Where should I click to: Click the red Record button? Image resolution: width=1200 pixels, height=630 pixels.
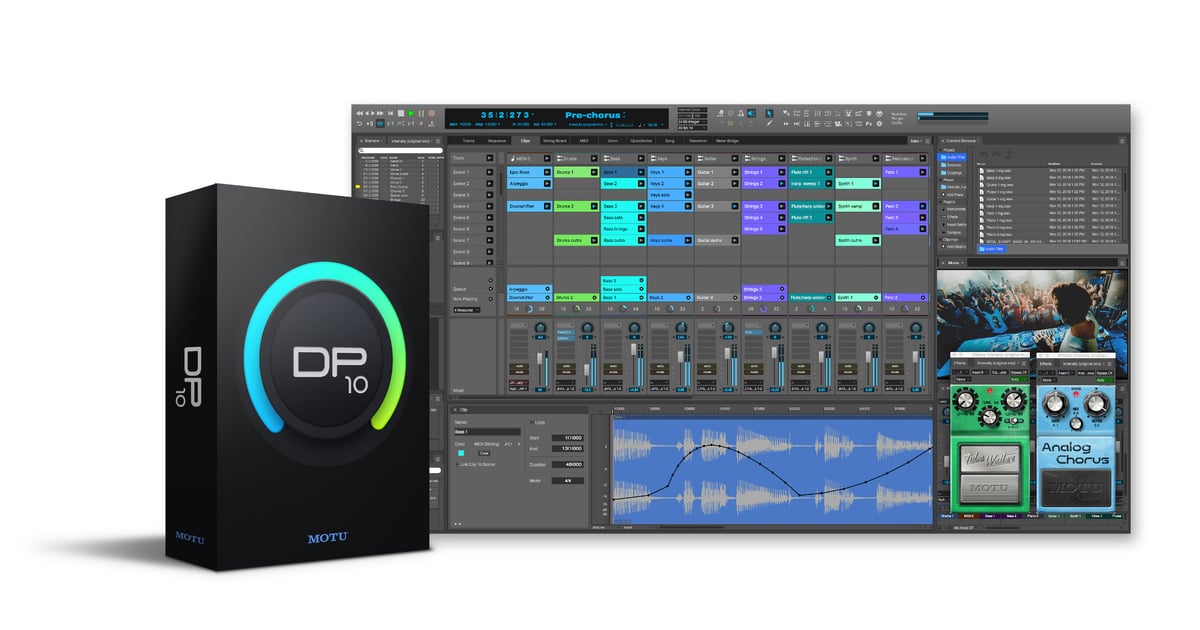[432, 114]
